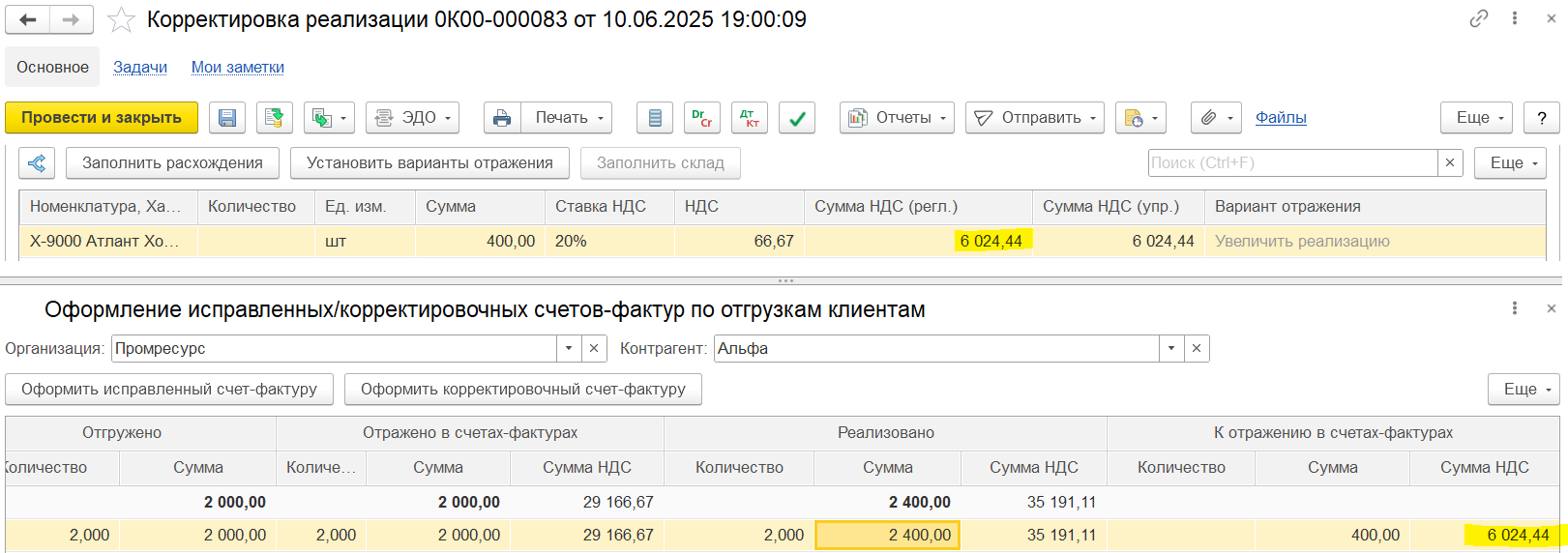Click the green checkmark icon
This screenshot has width=1568, height=553.
[x=797, y=118]
